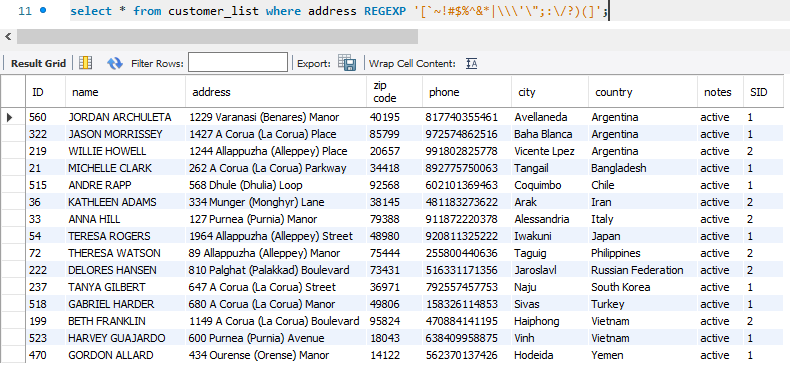The width and height of the screenshot is (790, 372).
Task: Click address 434 Ourense (Orense) Manor
Action: point(259,355)
